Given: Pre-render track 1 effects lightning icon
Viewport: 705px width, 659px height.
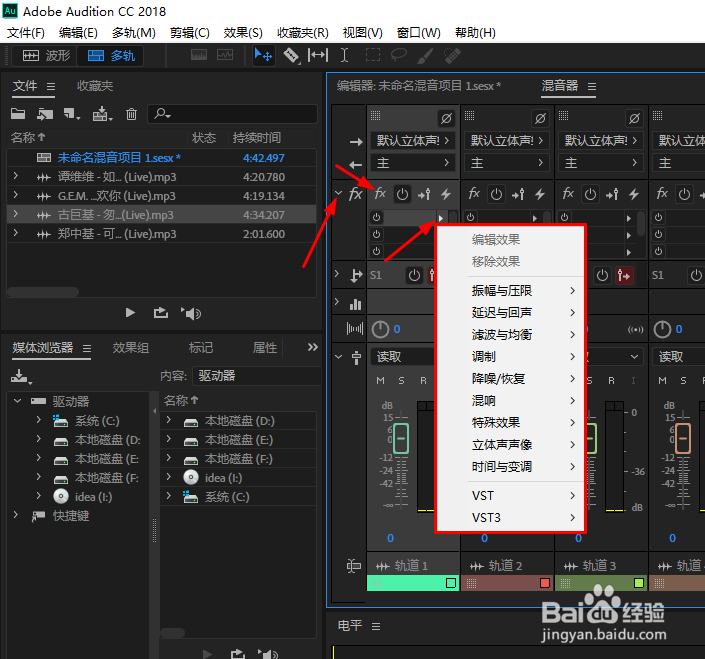Looking at the screenshot, I should (446, 194).
